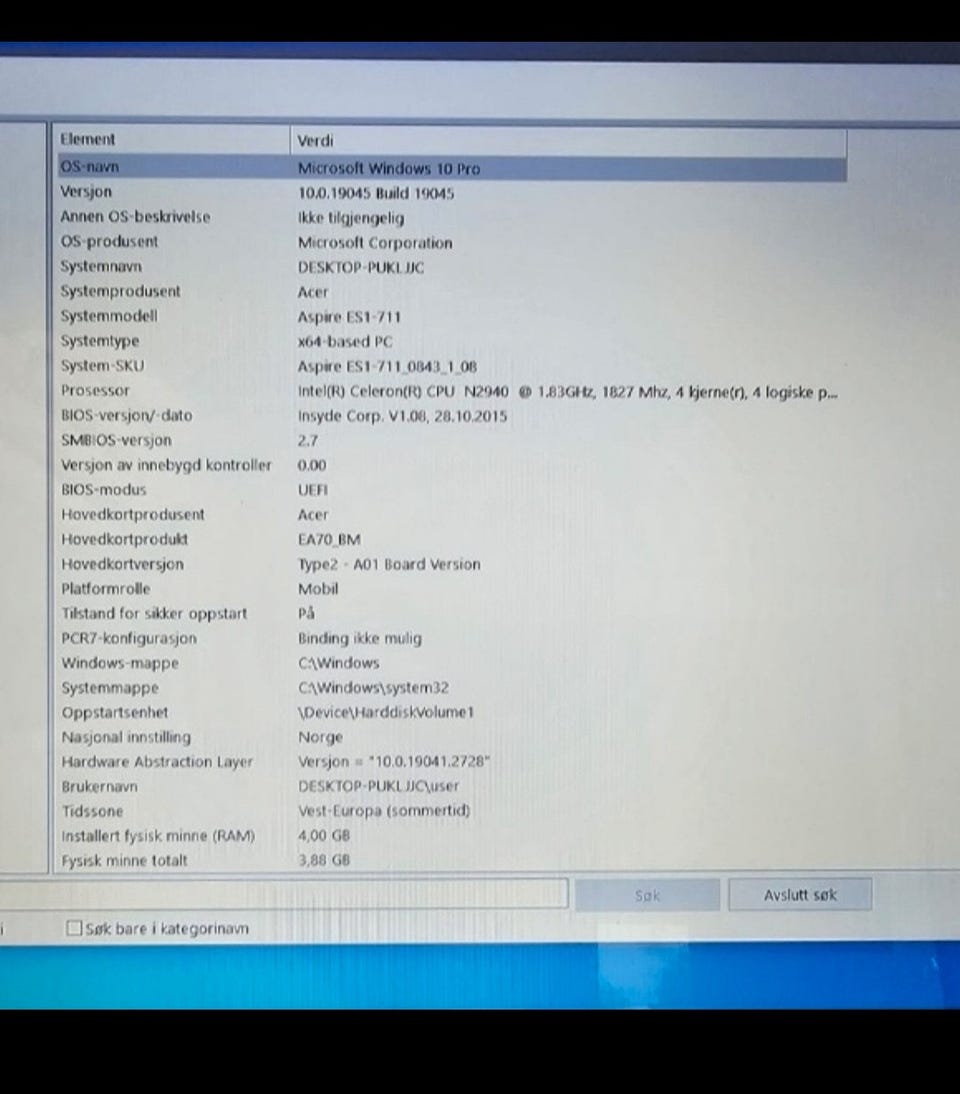Select the Prosessor row
The image size is (960, 1094).
coord(452,391)
